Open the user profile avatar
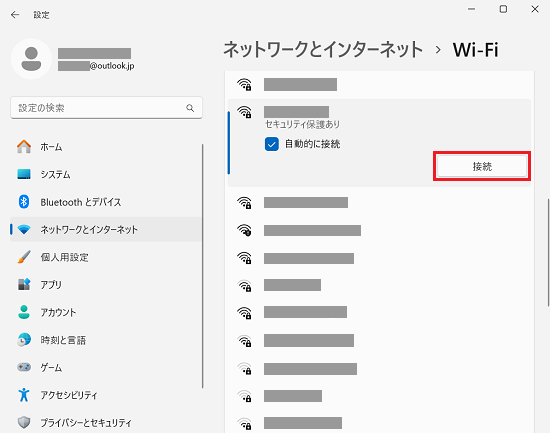550x433 pixels. 31,59
